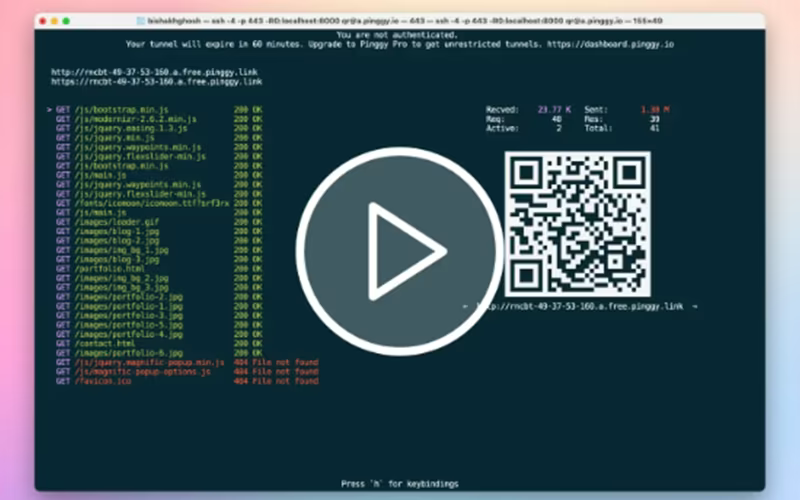Select the /images/img_bg_2.jpg request row
Screen dimensions: 800x500
pyautogui.click(x=159, y=278)
